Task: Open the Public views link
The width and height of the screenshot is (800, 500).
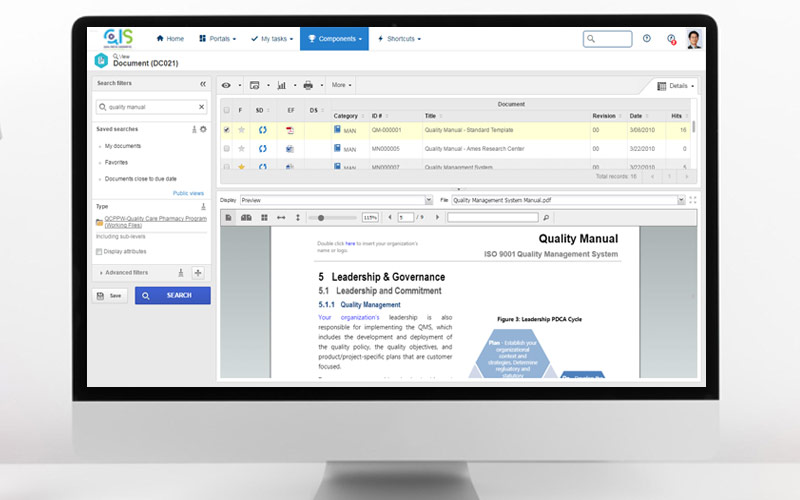Action: (x=188, y=193)
